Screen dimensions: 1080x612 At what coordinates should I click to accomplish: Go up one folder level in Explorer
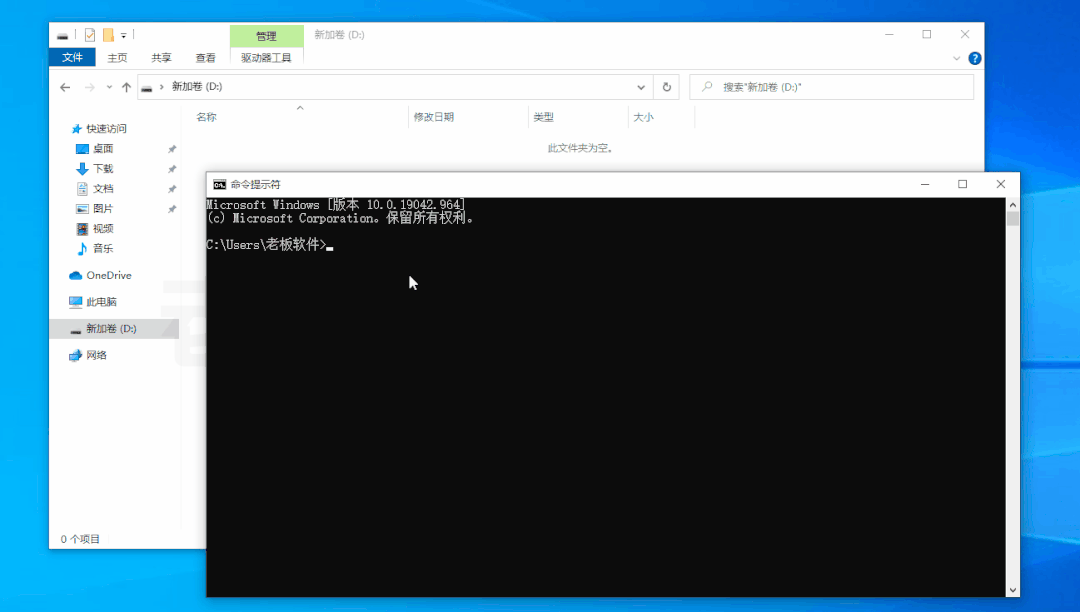pyautogui.click(x=126, y=87)
